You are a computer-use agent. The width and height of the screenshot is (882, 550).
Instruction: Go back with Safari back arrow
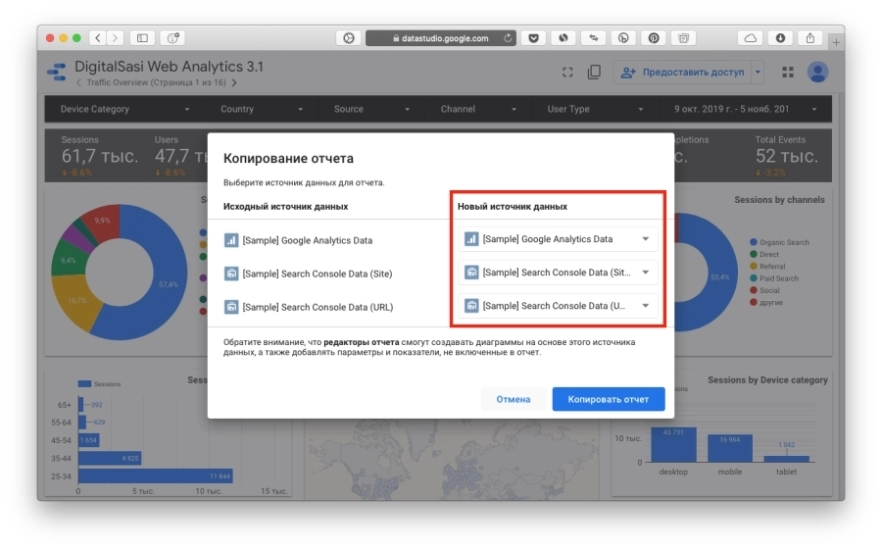pyautogui.click(x=98, y=38)
